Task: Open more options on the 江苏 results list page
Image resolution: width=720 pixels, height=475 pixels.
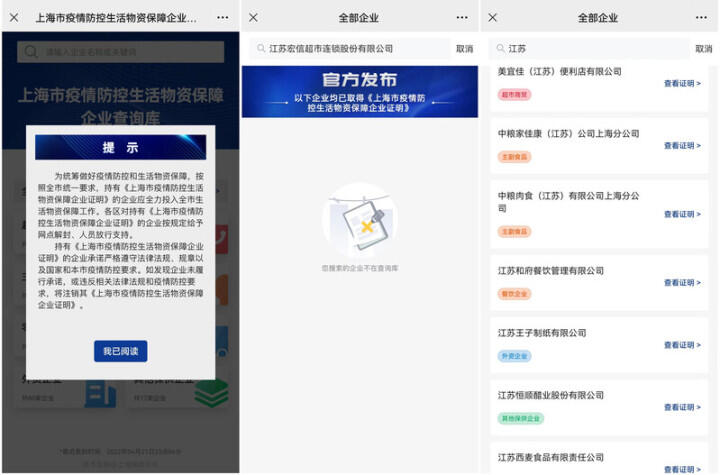Action: pyautogui.click(x=700, y=18)
